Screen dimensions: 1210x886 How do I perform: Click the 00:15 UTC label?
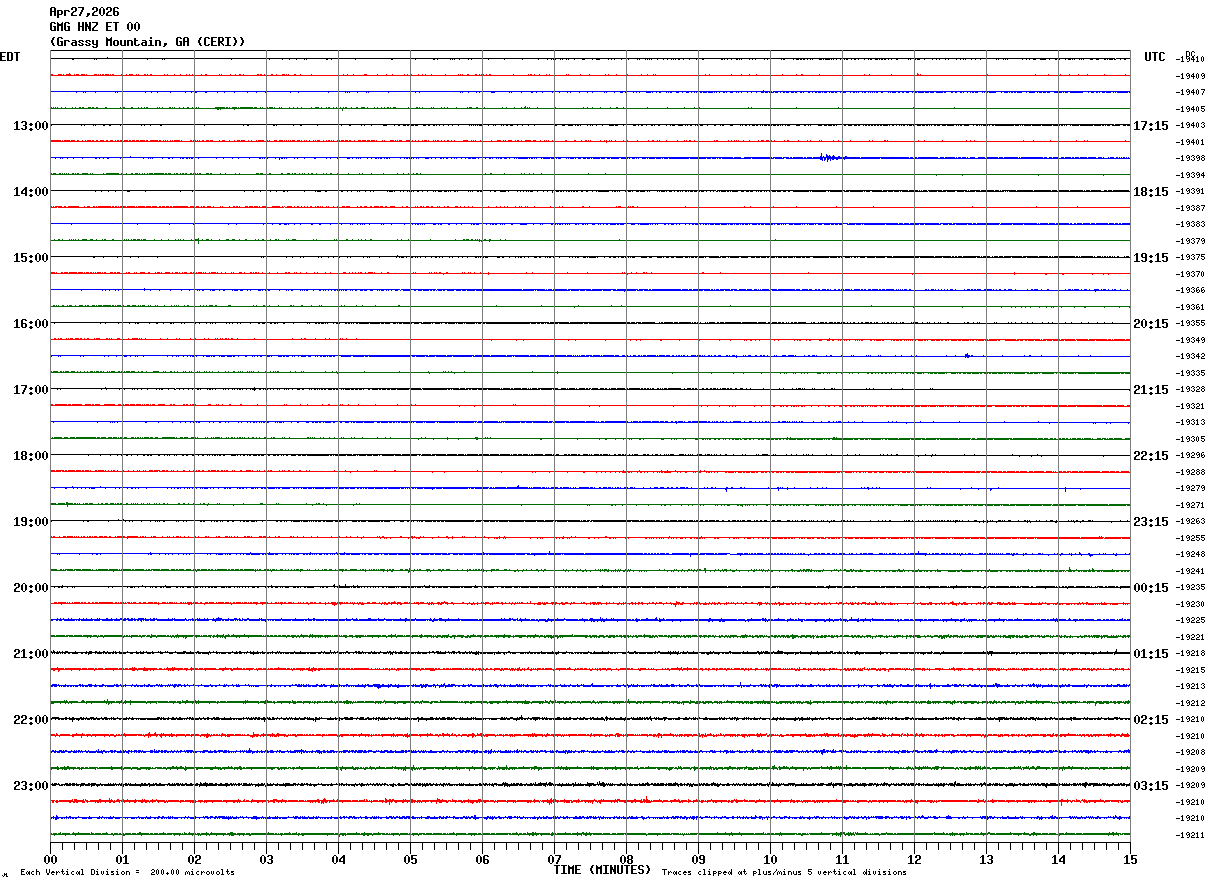[1150, 588]
